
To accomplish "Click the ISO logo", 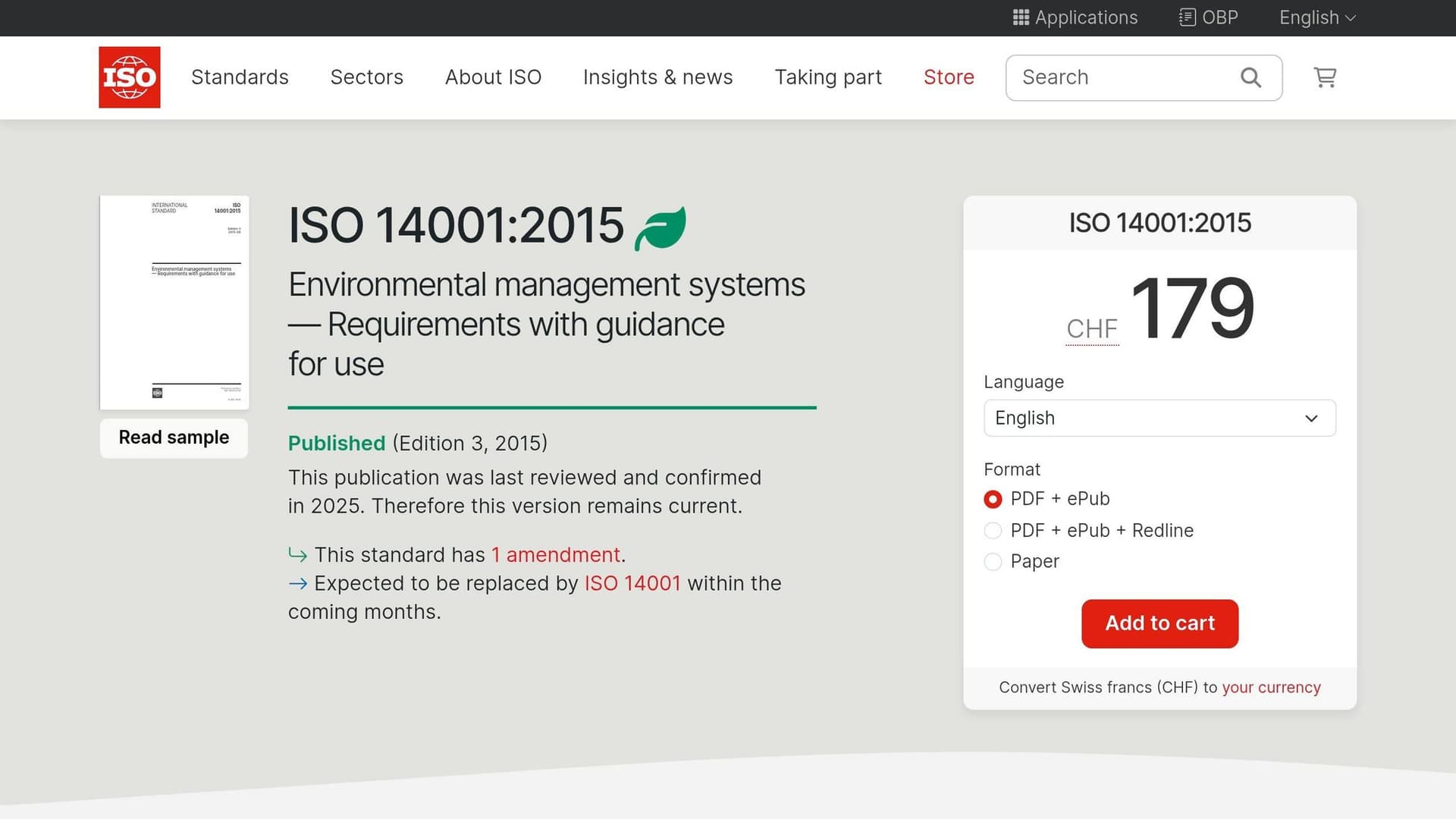I will (129, 77).
